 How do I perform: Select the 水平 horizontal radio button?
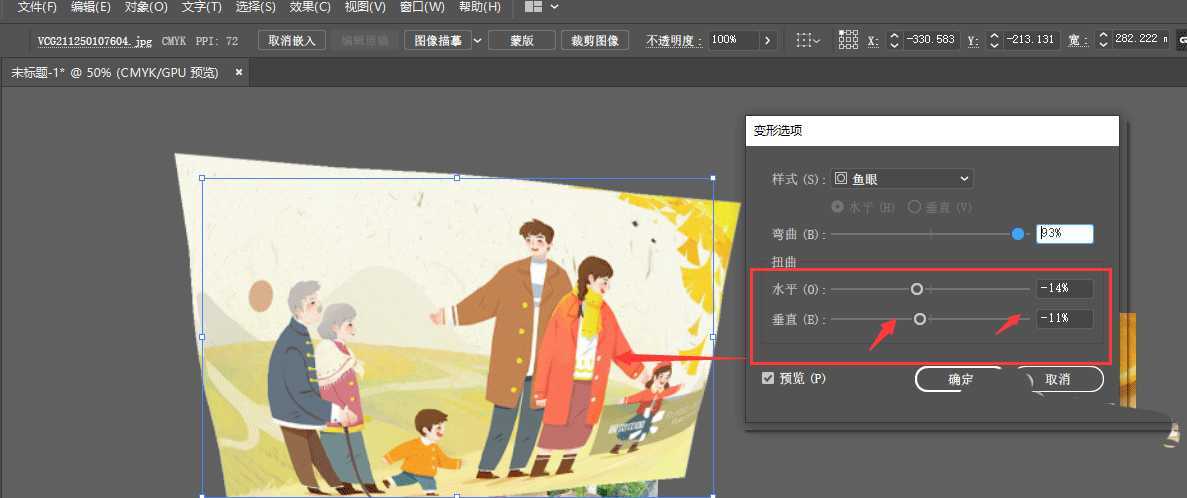click(x=838, y=206)
